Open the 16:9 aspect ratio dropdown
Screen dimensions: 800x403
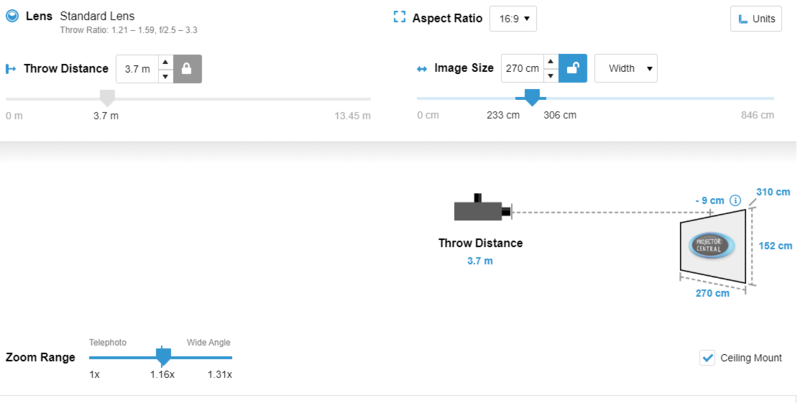pyautogui.click(x=513, y=19)
